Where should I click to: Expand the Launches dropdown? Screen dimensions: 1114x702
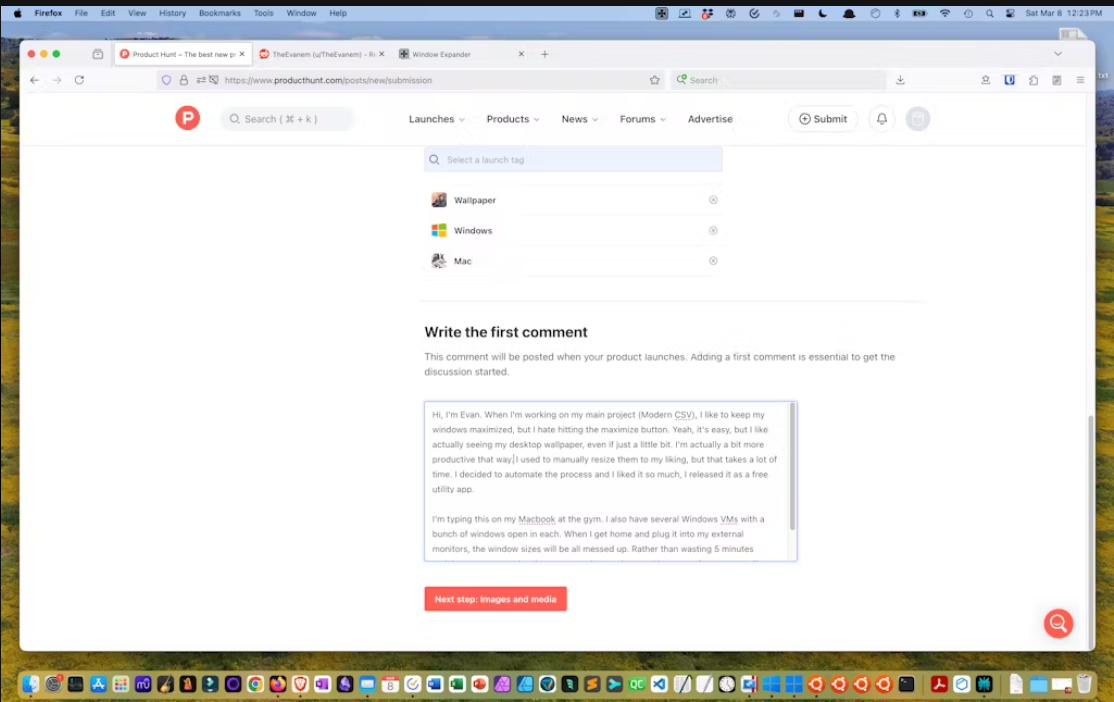click(436, 119)
